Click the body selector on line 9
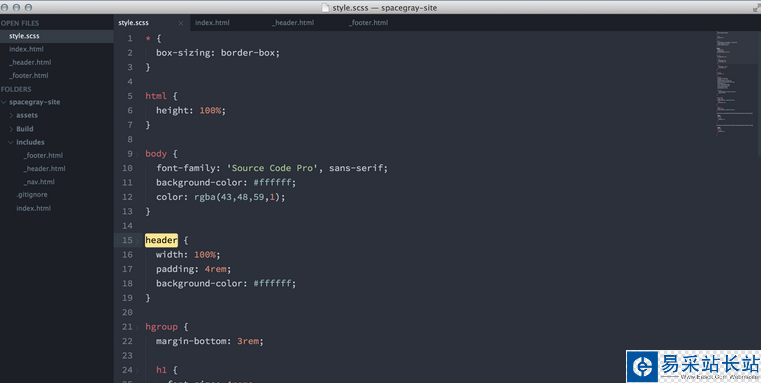Image resolution: width=761 pixels, height=383 pixels. [x=156, y=153]
